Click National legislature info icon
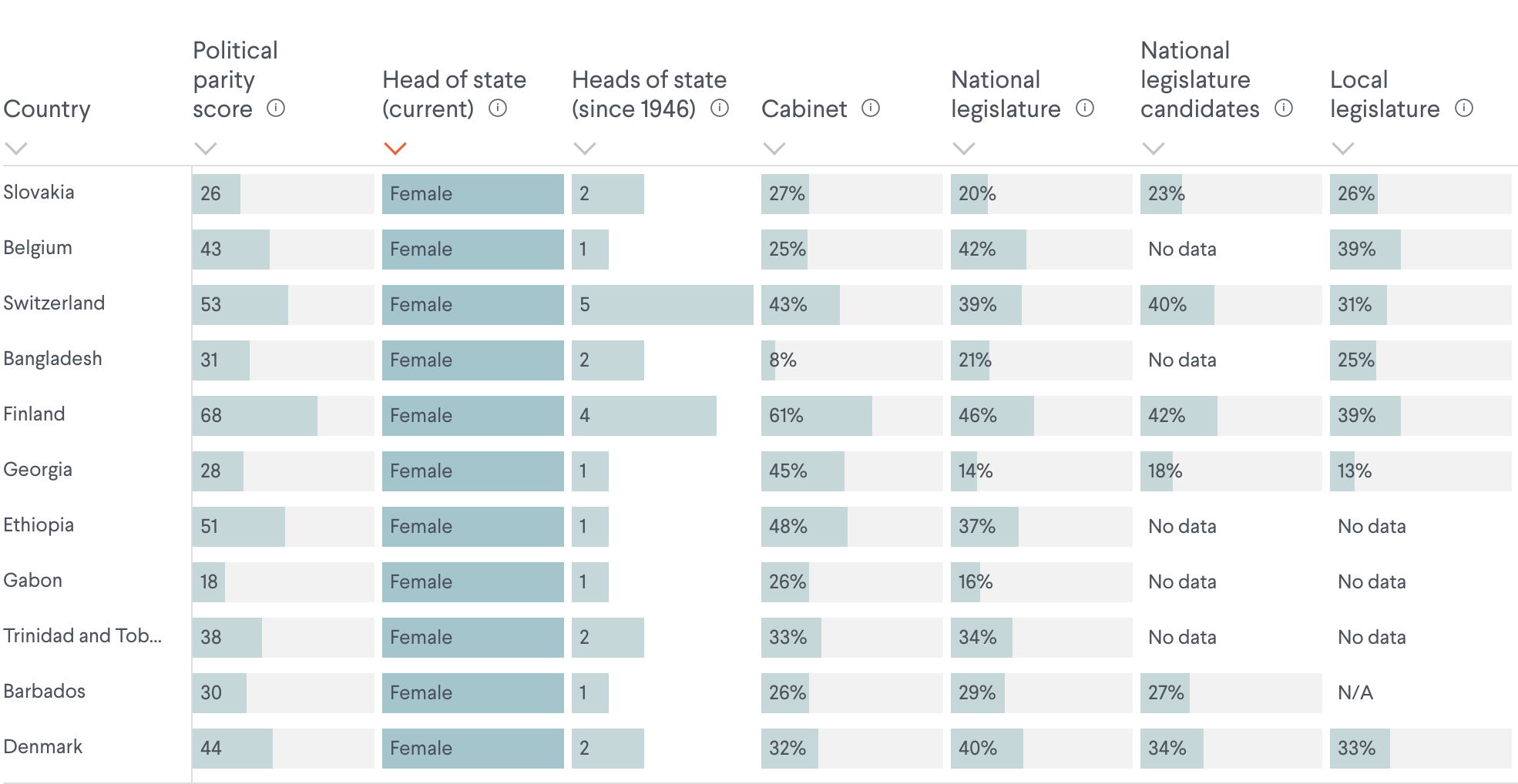1518x784 pixels. pos(1085,109)
